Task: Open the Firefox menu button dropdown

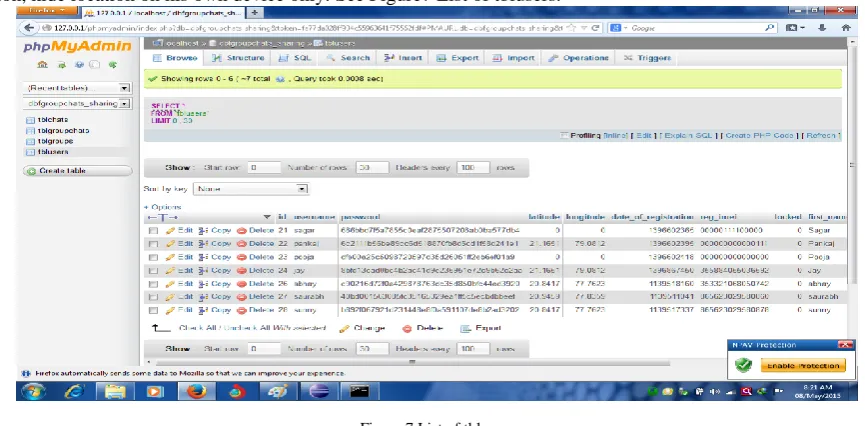Action: [47, 12]
